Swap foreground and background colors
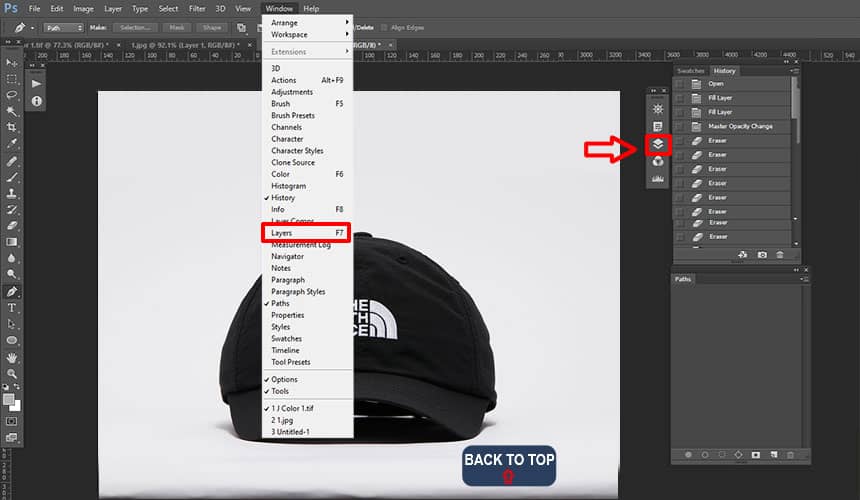Screen dimensions: 860x500 tap(17, 387)
